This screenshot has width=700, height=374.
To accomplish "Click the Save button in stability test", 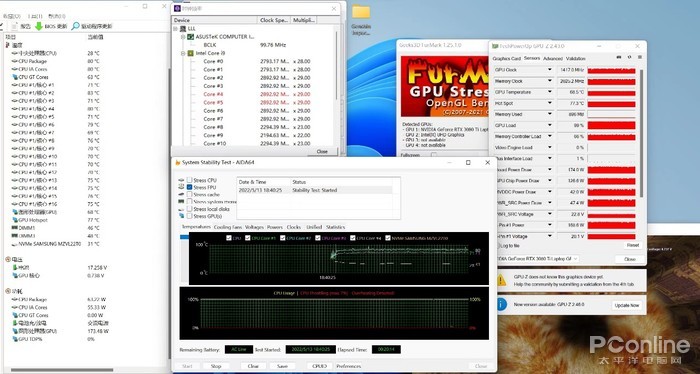I will coord(282,366).
